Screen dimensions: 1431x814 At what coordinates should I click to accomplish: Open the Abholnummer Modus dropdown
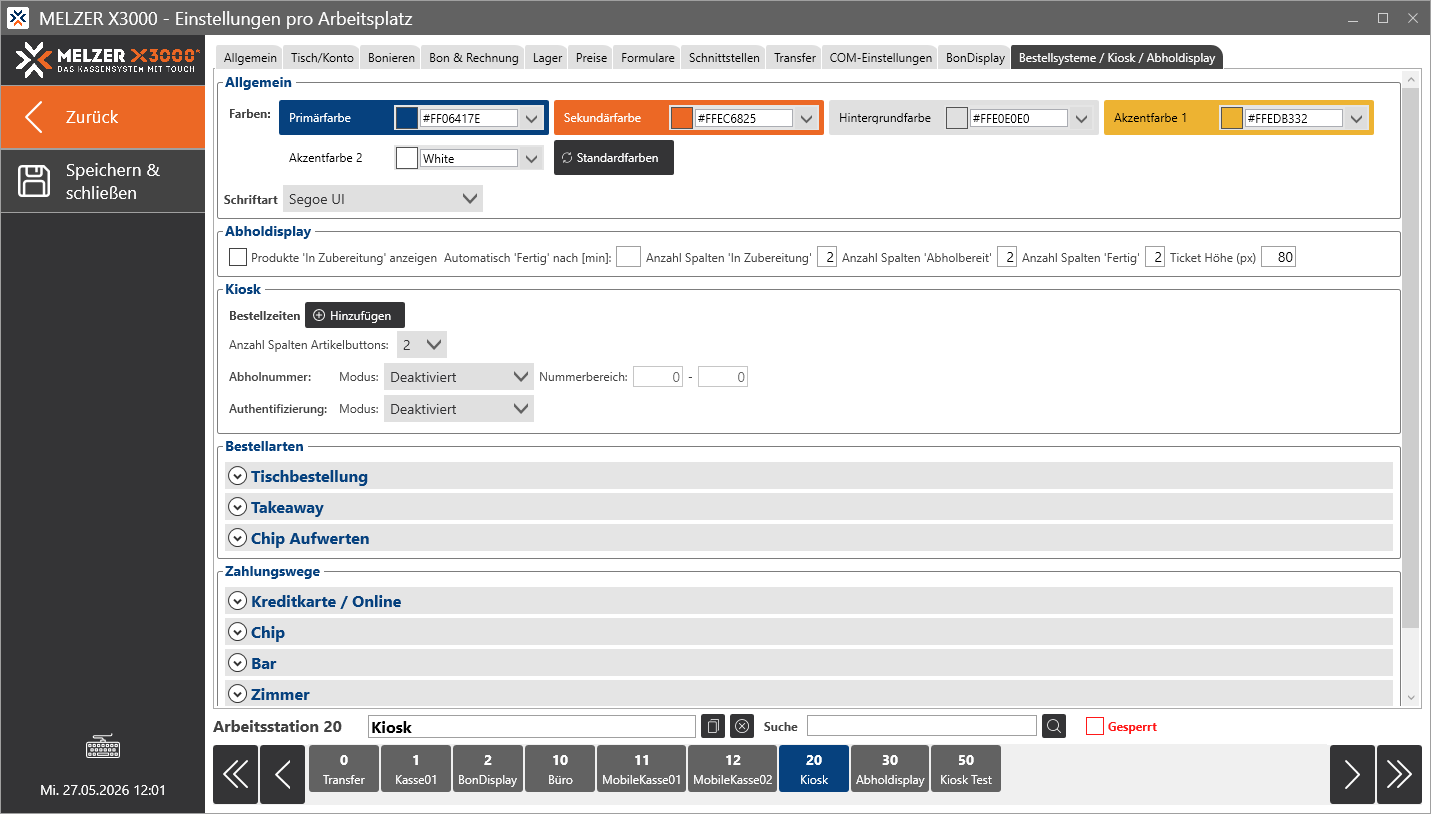[459, 377]
